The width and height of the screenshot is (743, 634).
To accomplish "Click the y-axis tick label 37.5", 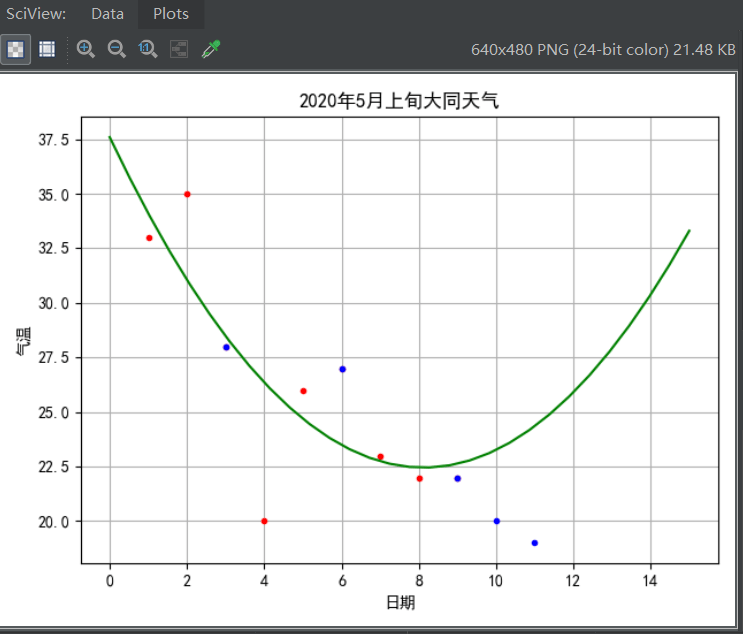I will 54,140.
